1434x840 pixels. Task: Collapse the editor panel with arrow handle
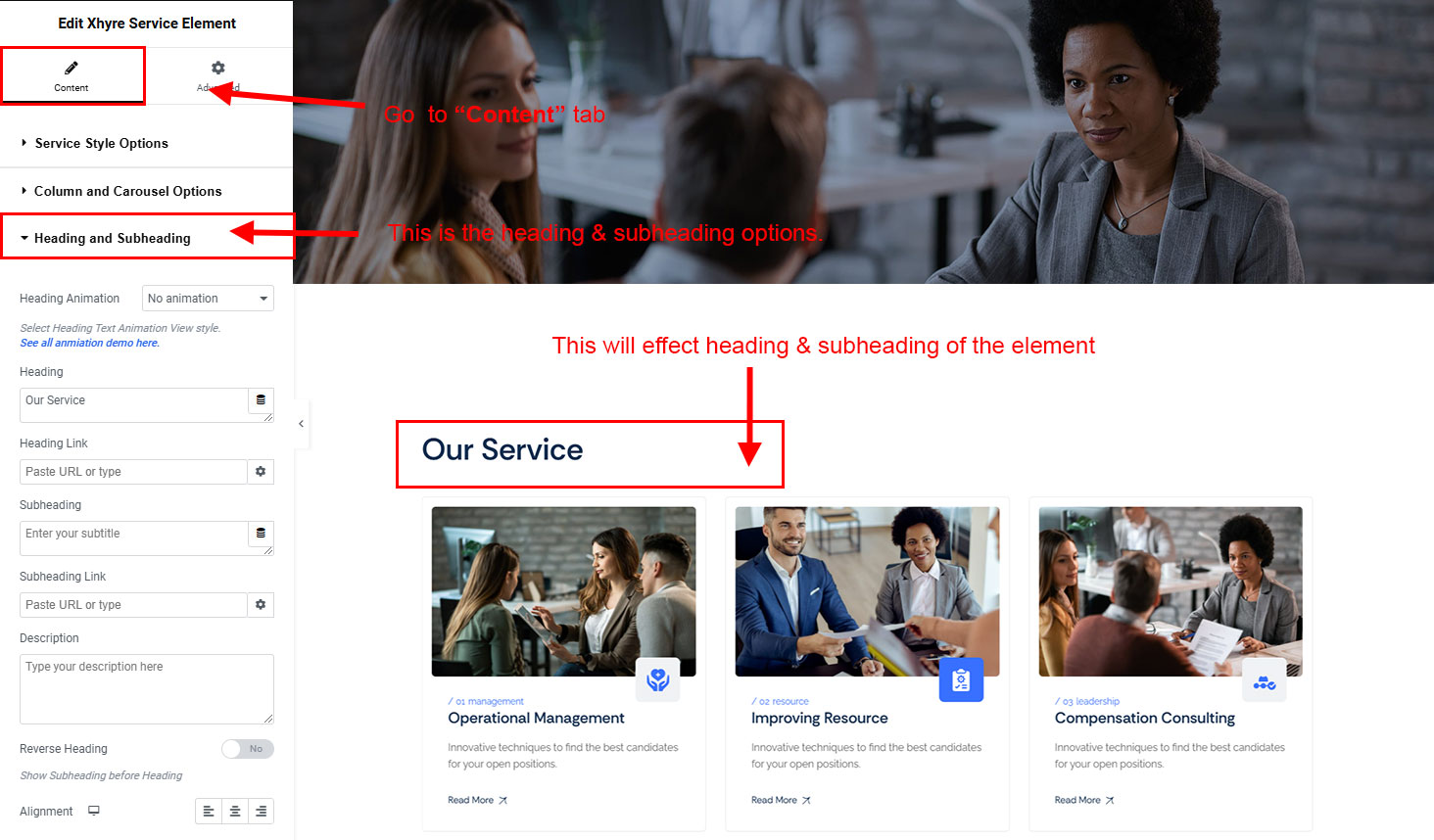pyautogui.click(x=301, y=424)
